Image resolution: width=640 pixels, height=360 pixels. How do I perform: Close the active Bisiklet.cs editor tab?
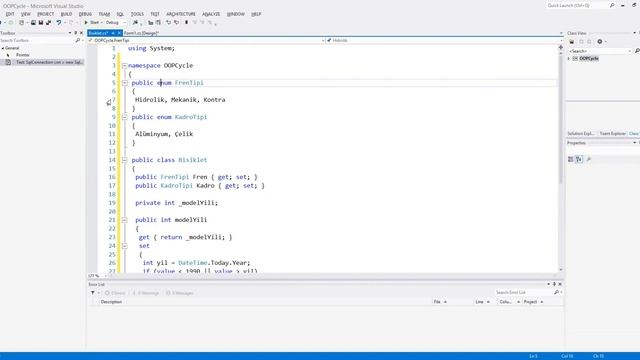click(x=119, y=33)
